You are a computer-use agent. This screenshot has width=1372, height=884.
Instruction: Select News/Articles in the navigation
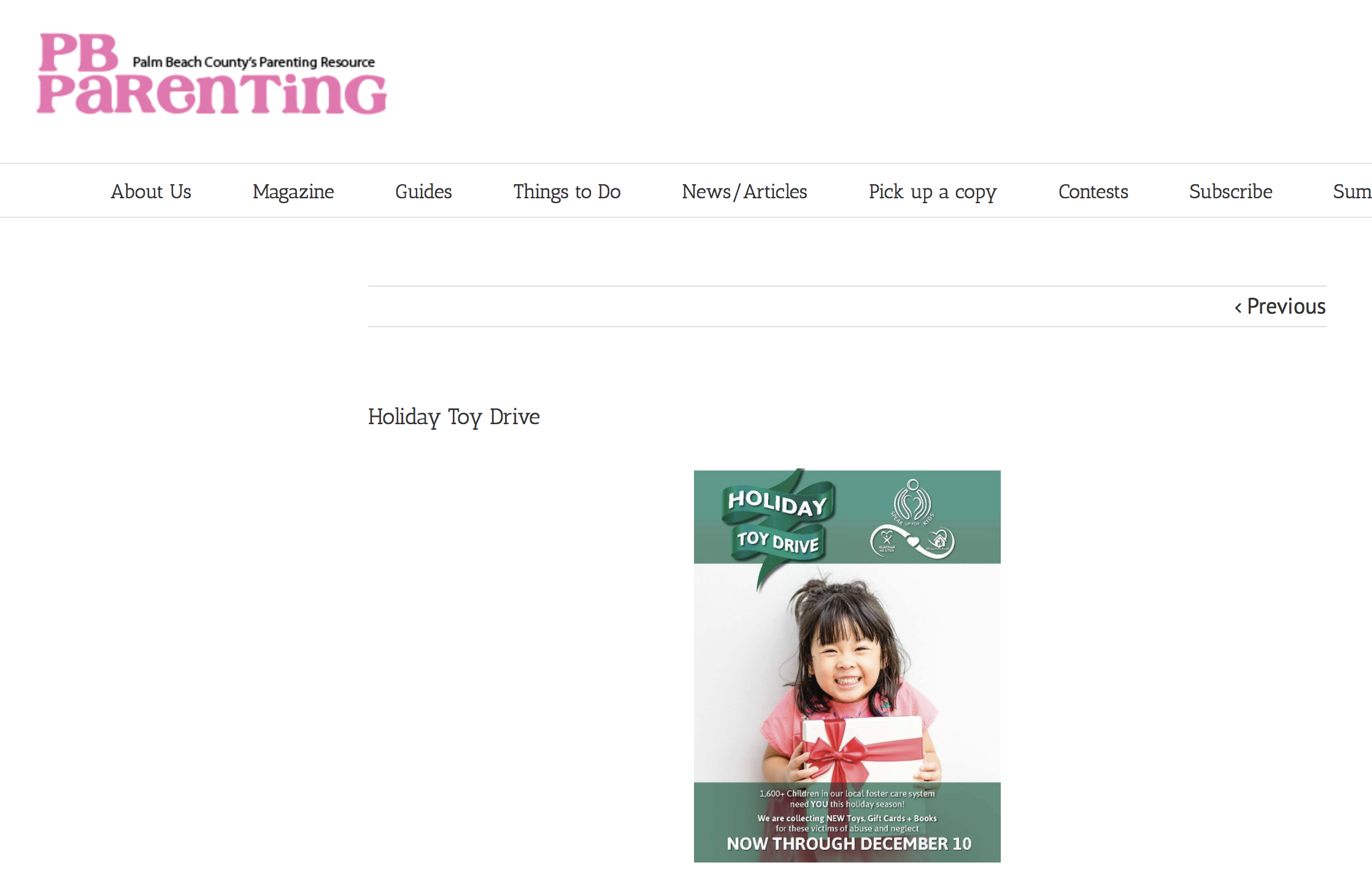point(744,192)
